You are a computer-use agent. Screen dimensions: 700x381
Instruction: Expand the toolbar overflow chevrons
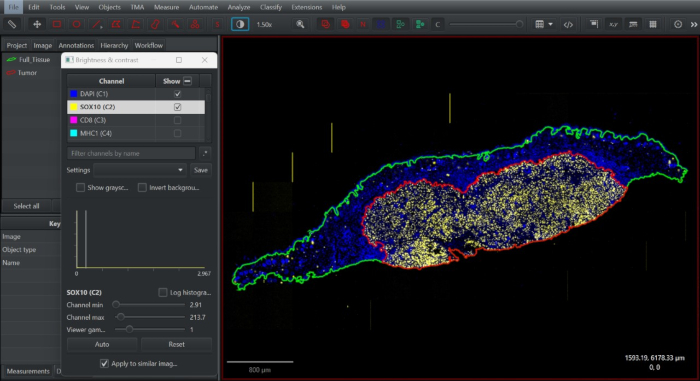tap(694, 25)
